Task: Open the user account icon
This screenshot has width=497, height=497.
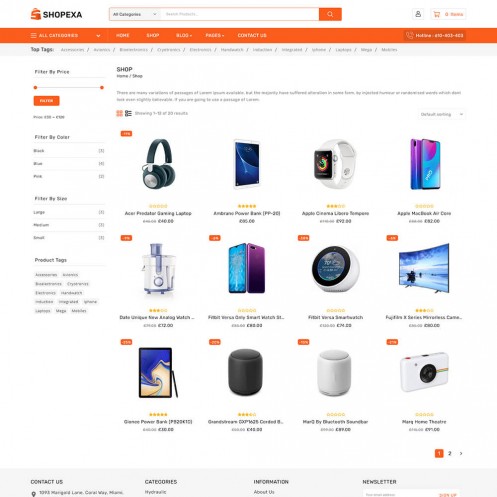Action: point(418,14)
